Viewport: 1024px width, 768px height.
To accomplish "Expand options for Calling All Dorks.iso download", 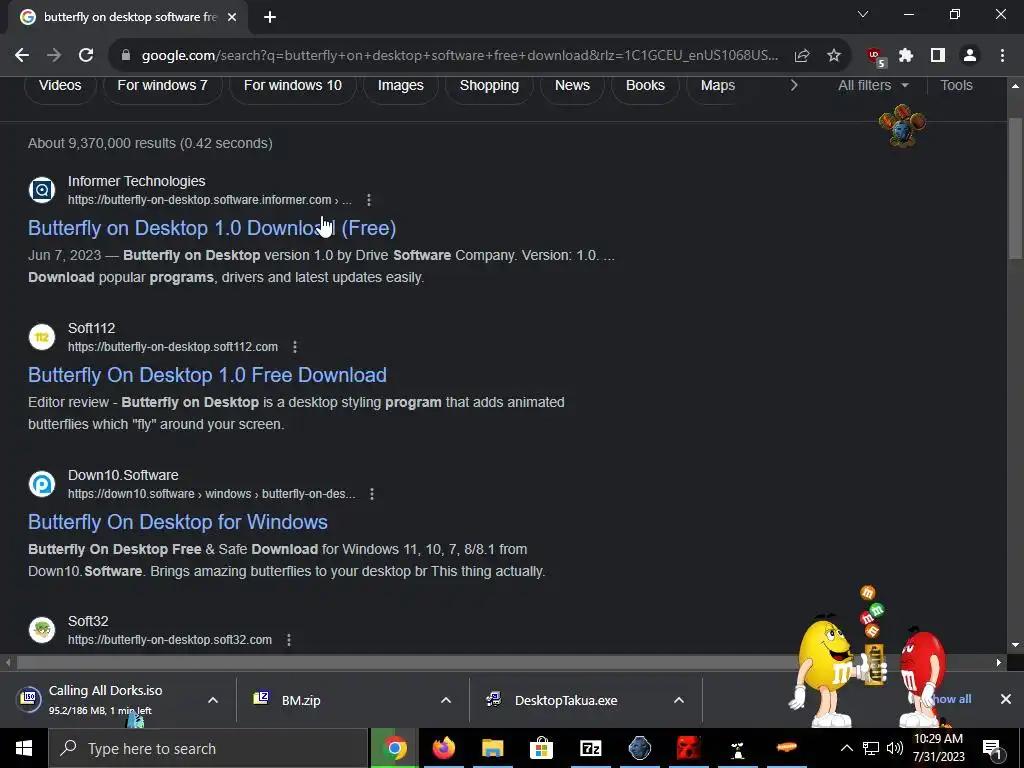I will click(x=213, y=700).
